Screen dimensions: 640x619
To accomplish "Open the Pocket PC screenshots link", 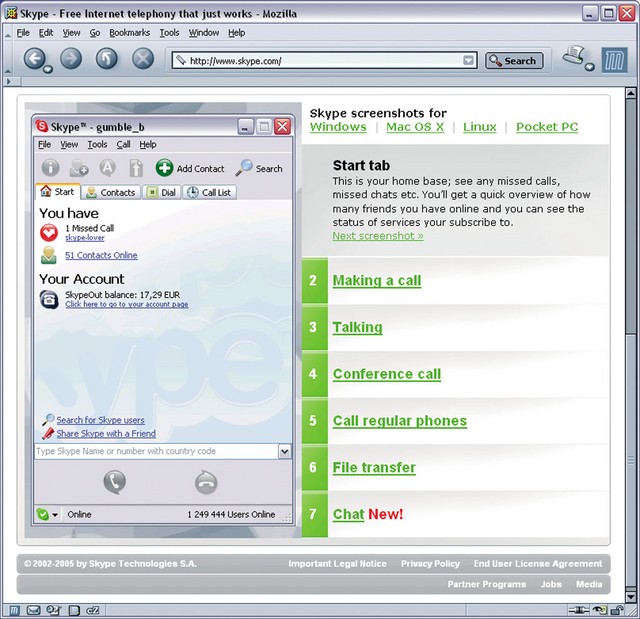I will point(547,127).
